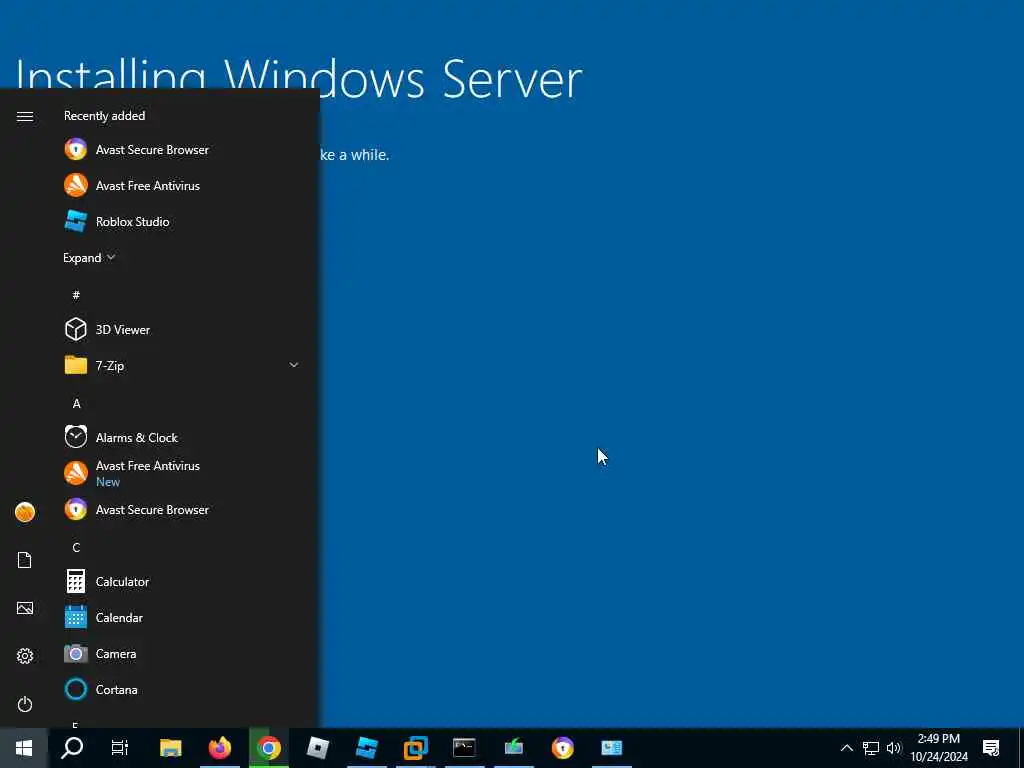Launch Firefox from taskbar

[x=219, y=748]
